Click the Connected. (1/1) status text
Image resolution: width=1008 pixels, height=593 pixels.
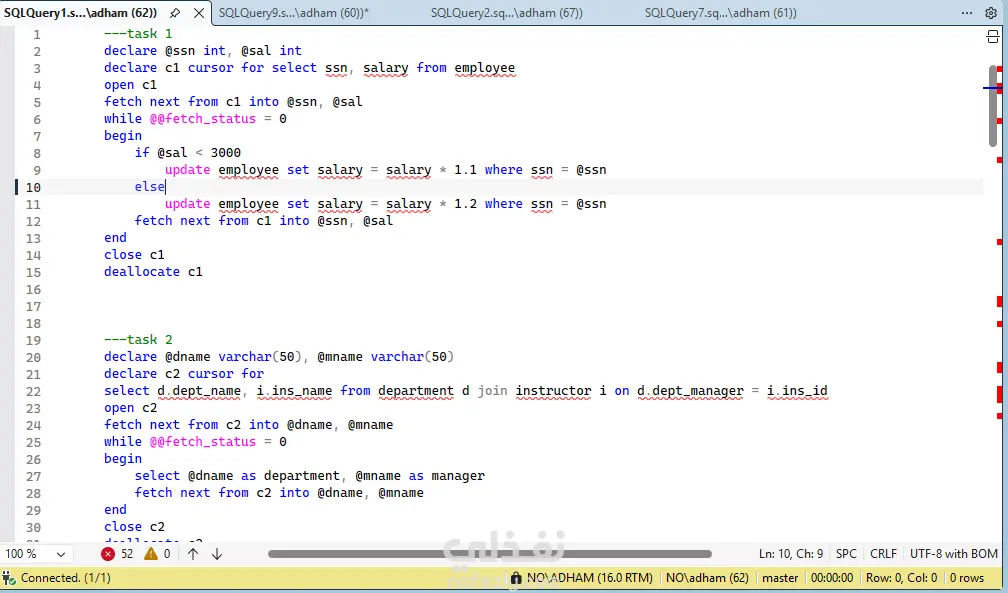pyautogui.click(x=66, y=578)
